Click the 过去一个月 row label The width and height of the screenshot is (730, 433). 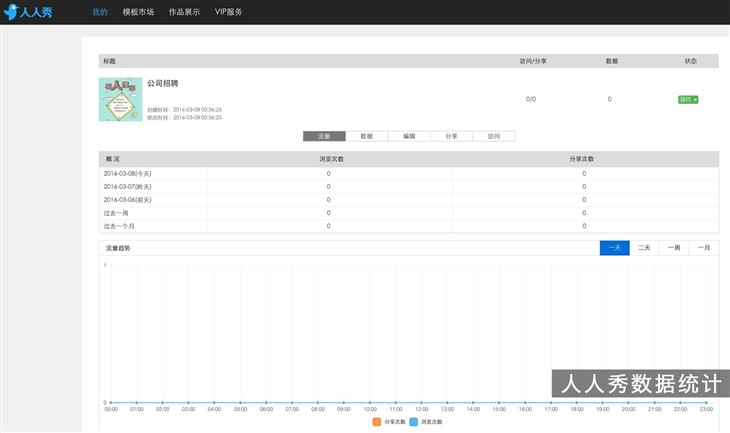point(119,226)
